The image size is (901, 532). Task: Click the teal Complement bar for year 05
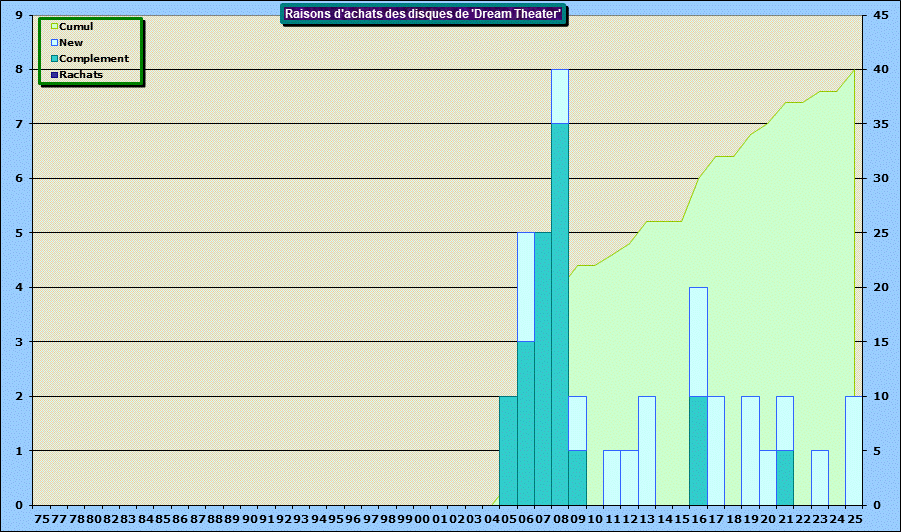[508, 450]
